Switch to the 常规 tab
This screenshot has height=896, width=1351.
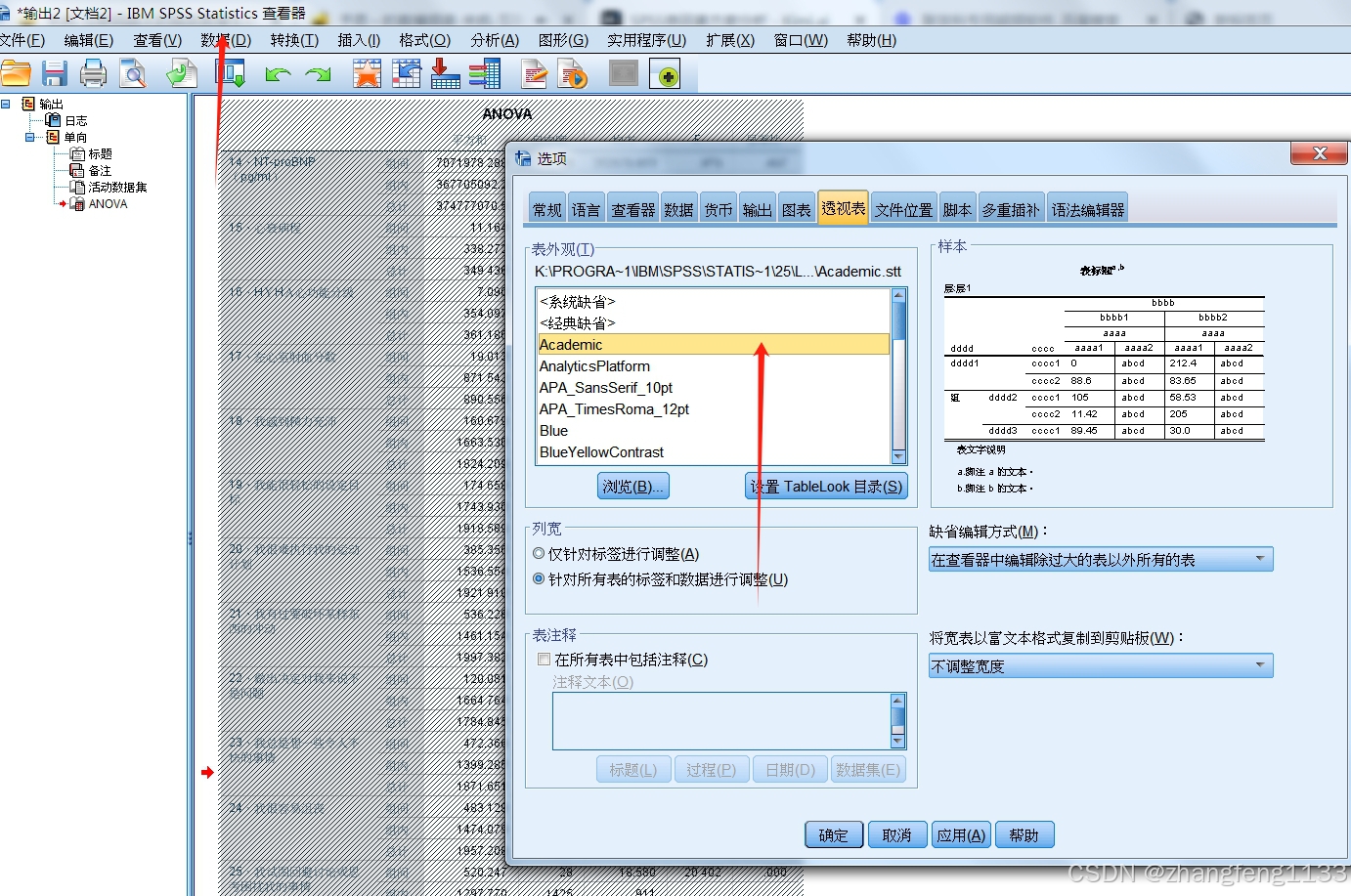547,209
